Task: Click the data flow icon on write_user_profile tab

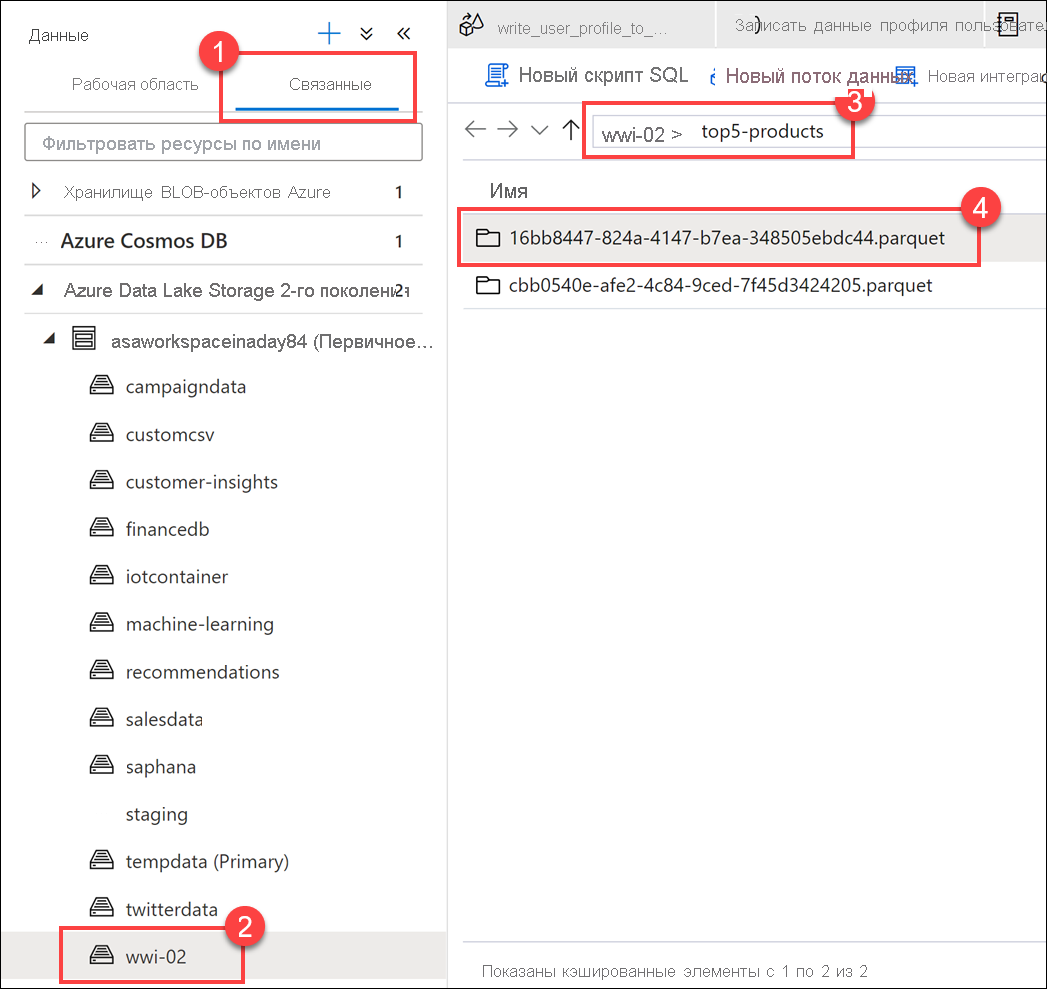Action: pyautogui.click(x=471, y=25)
